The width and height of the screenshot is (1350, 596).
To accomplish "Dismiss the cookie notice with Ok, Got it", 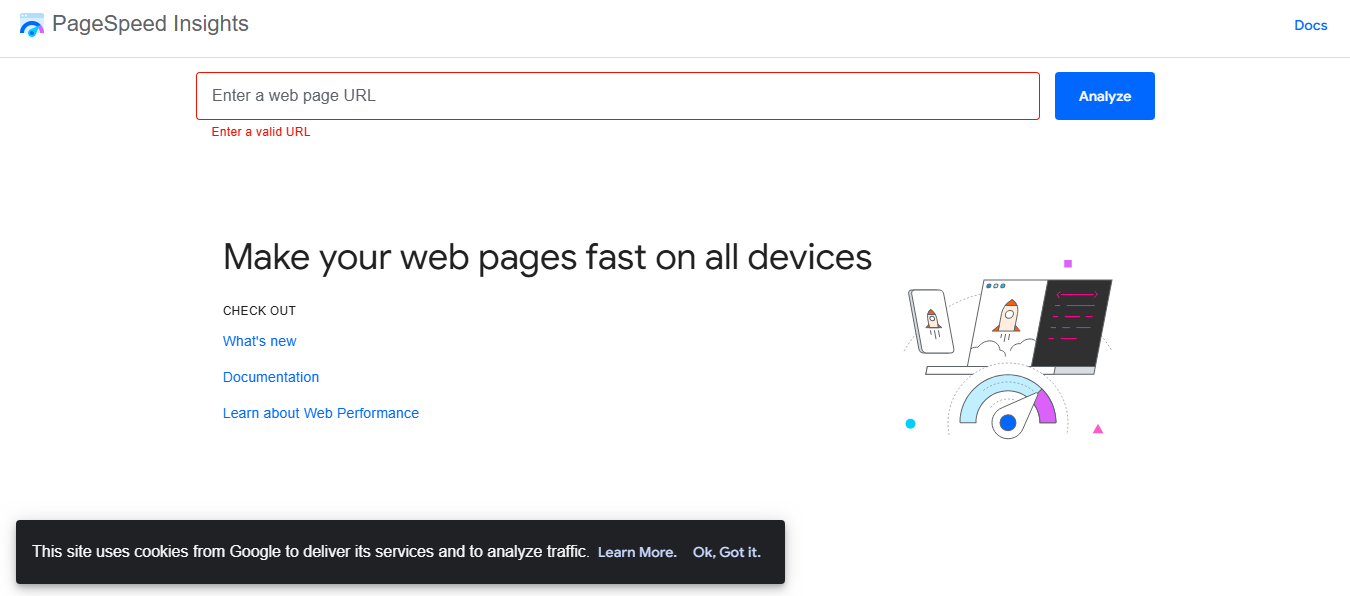I will point(726,551).
